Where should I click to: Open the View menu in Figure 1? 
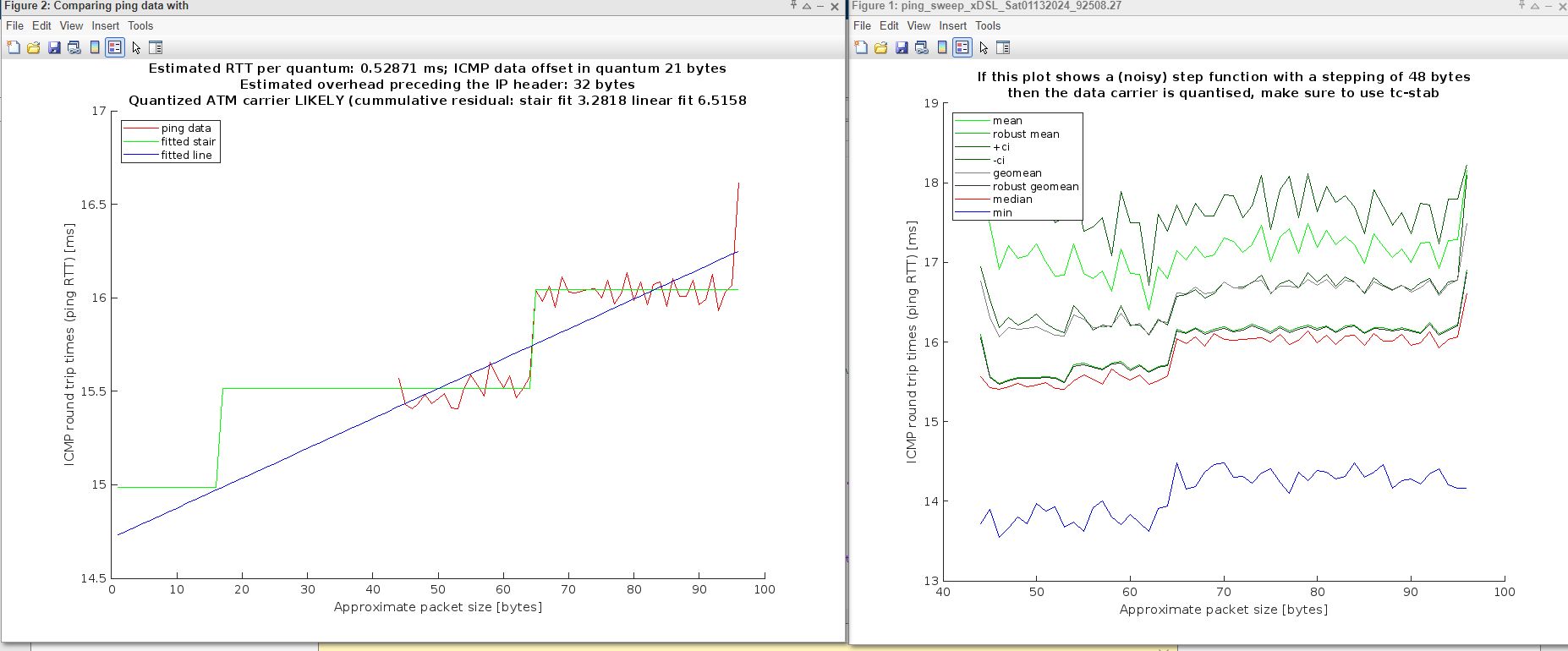pos(919,26)
